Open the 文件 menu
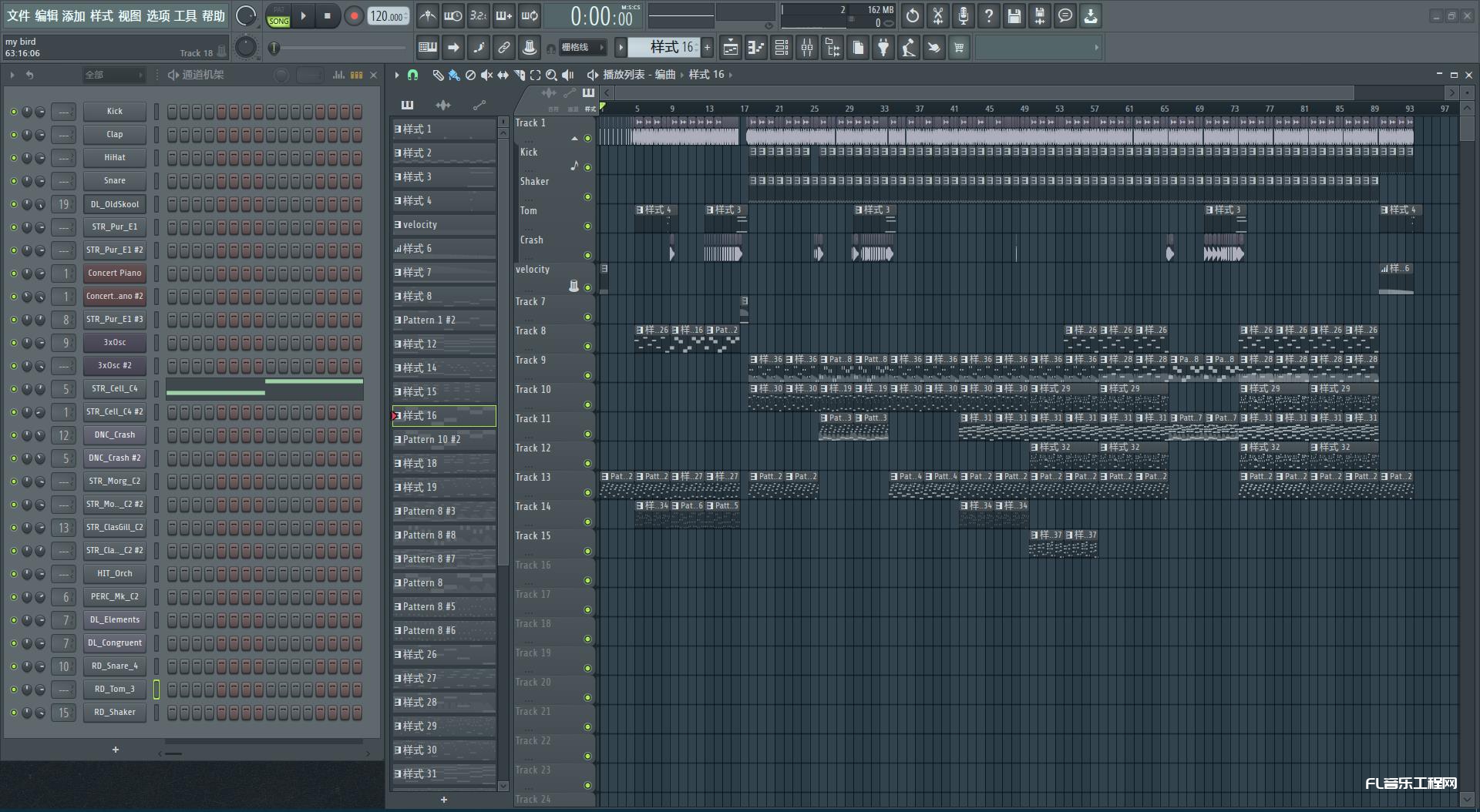Image resolution: width=1480 pixels, height=812 pixels. 18,15
